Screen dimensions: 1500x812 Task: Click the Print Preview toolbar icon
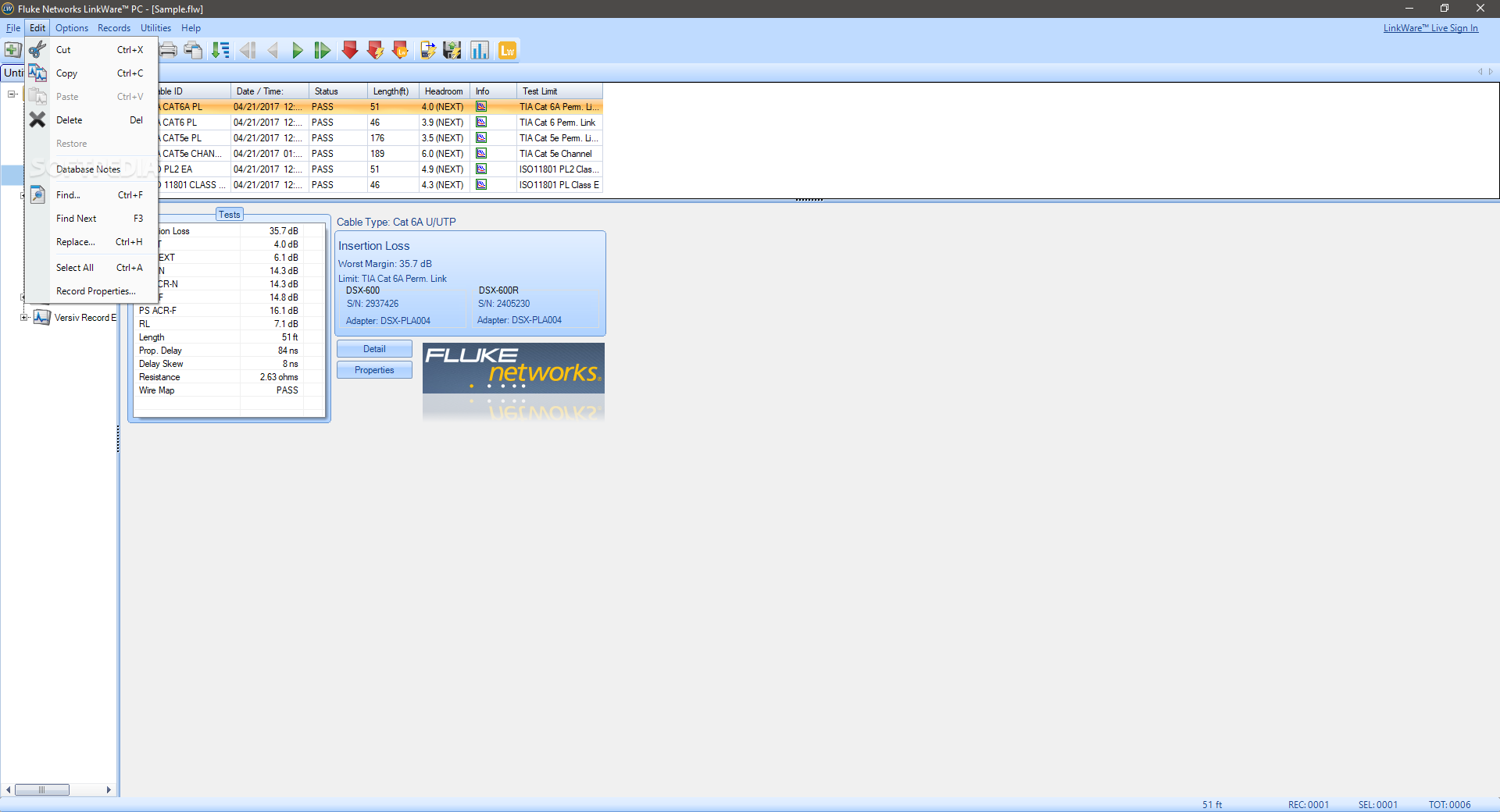[x=194, y=51]
